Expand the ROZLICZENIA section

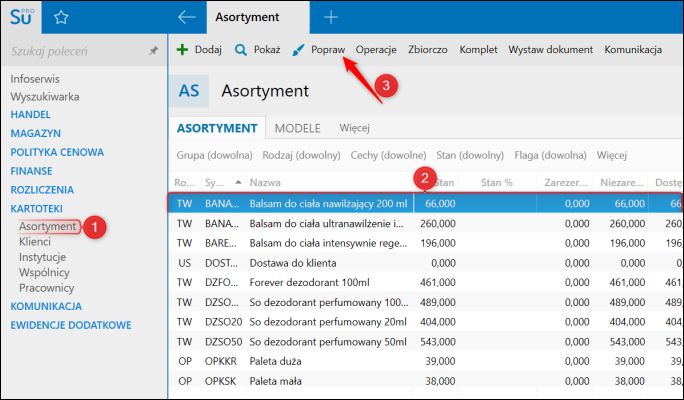(42, 190)
